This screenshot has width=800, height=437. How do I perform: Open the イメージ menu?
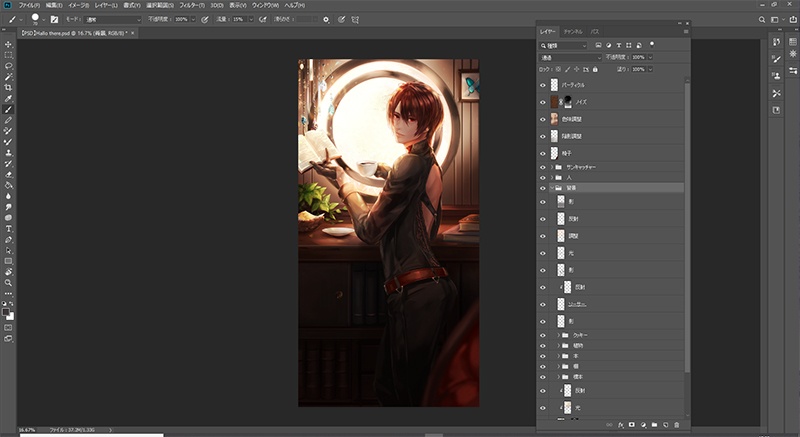[78, 5]
